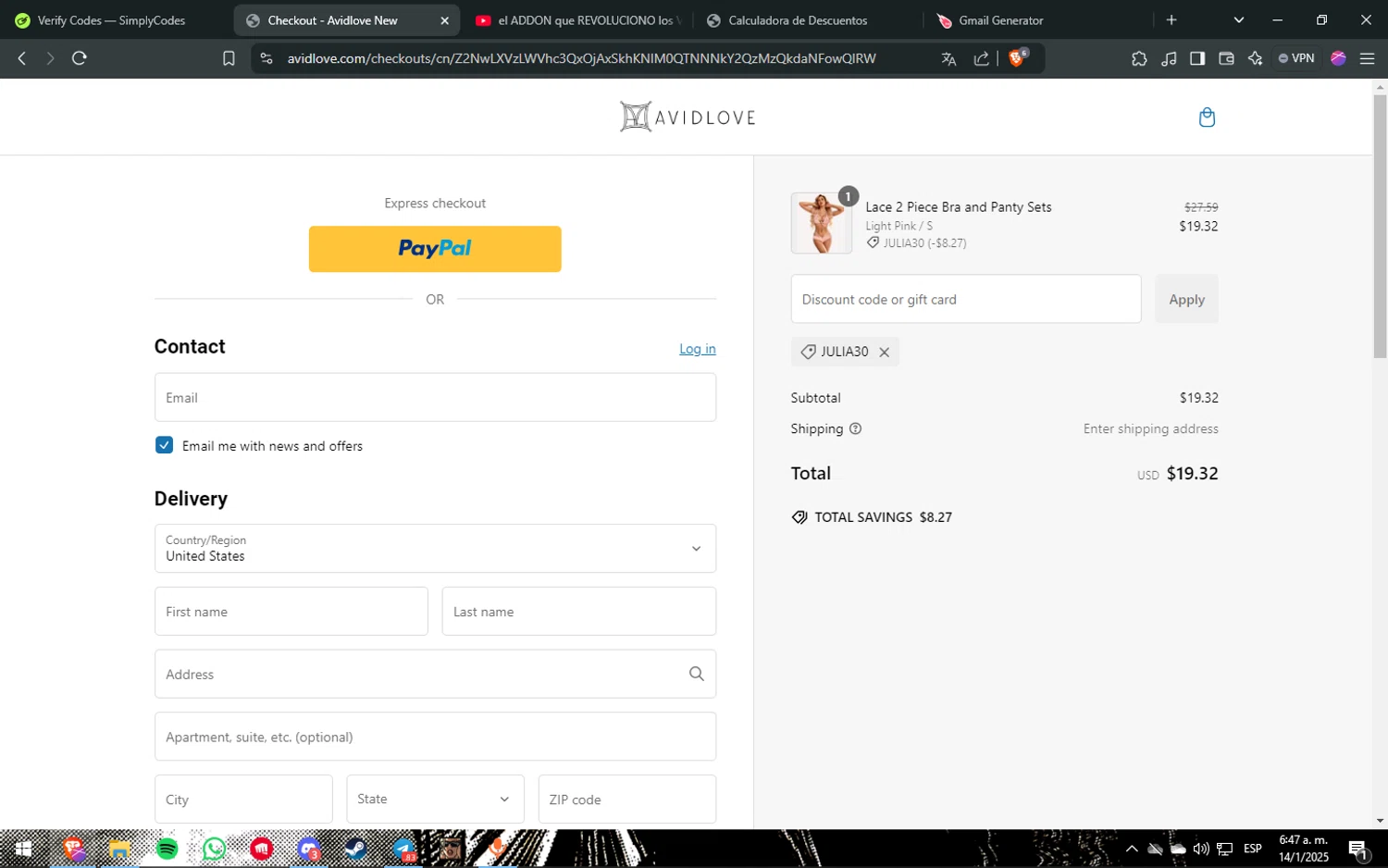Open the volume control in system tray
The width and height of the screenshot is (1388, 868).
[x=1201, y=849]
